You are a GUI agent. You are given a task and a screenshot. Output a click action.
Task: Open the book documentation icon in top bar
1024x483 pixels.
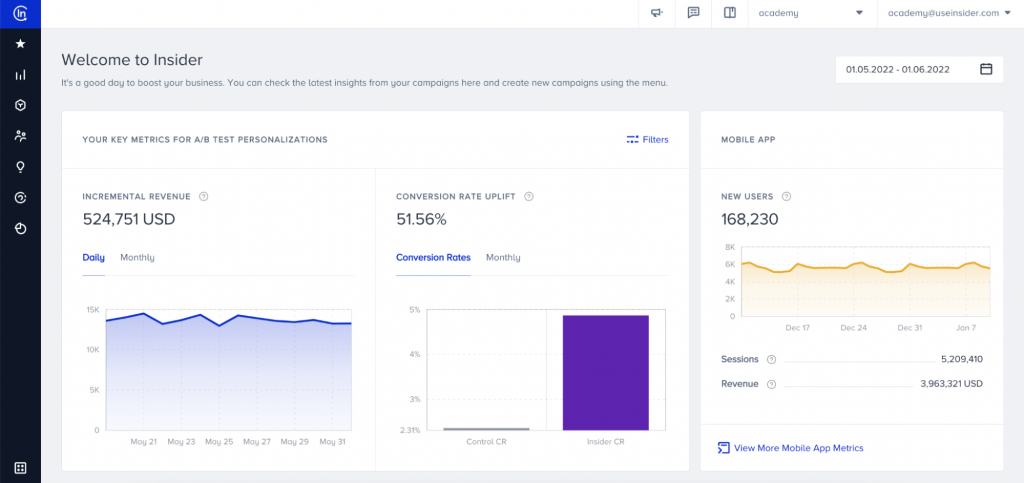[x=729, y=13]
